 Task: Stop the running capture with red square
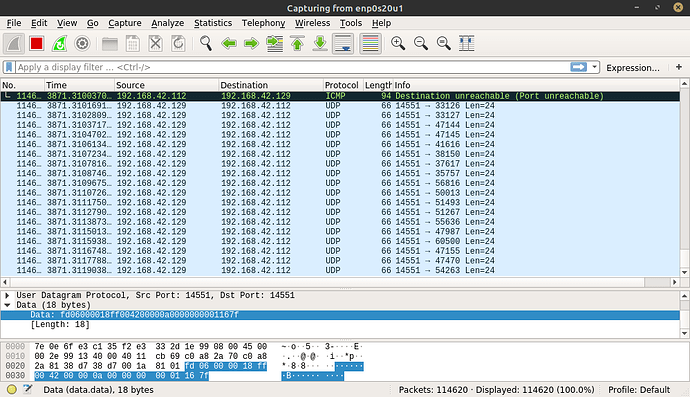pyautogui.click(x=37, y=44)
